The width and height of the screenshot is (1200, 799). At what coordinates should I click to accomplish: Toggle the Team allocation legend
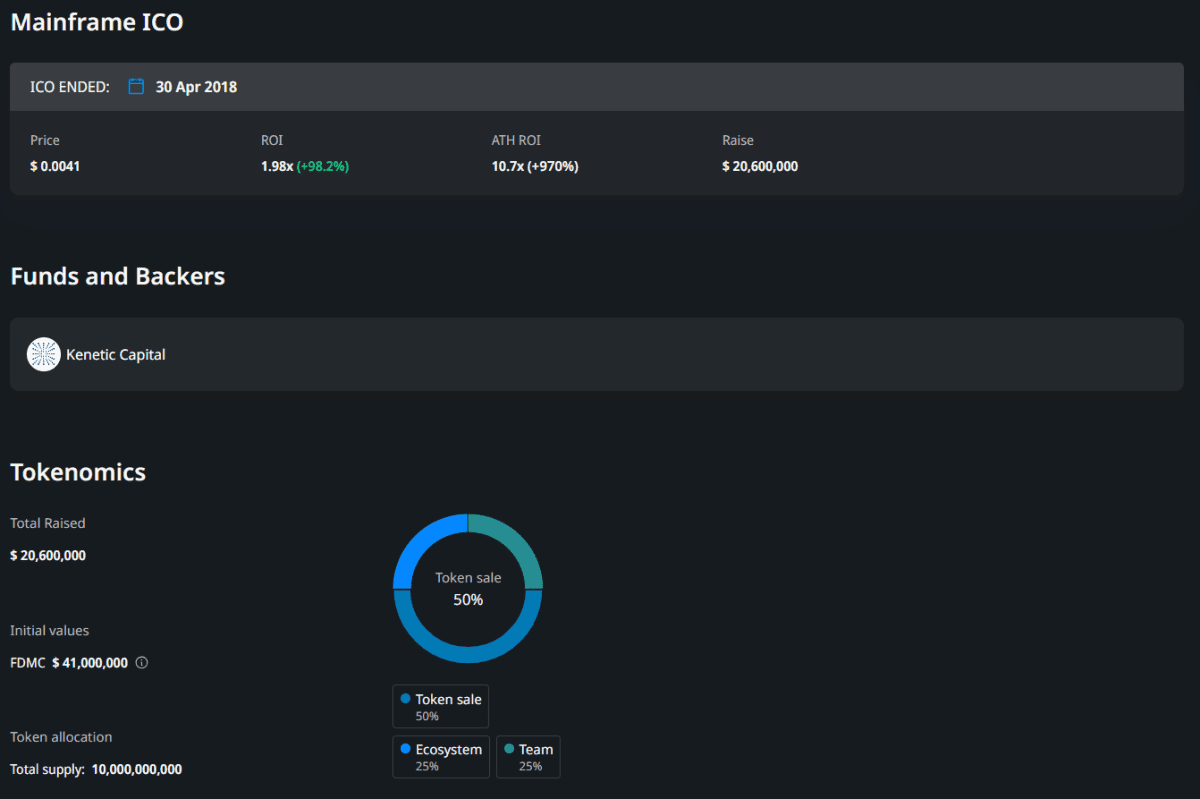click(528, 756)
